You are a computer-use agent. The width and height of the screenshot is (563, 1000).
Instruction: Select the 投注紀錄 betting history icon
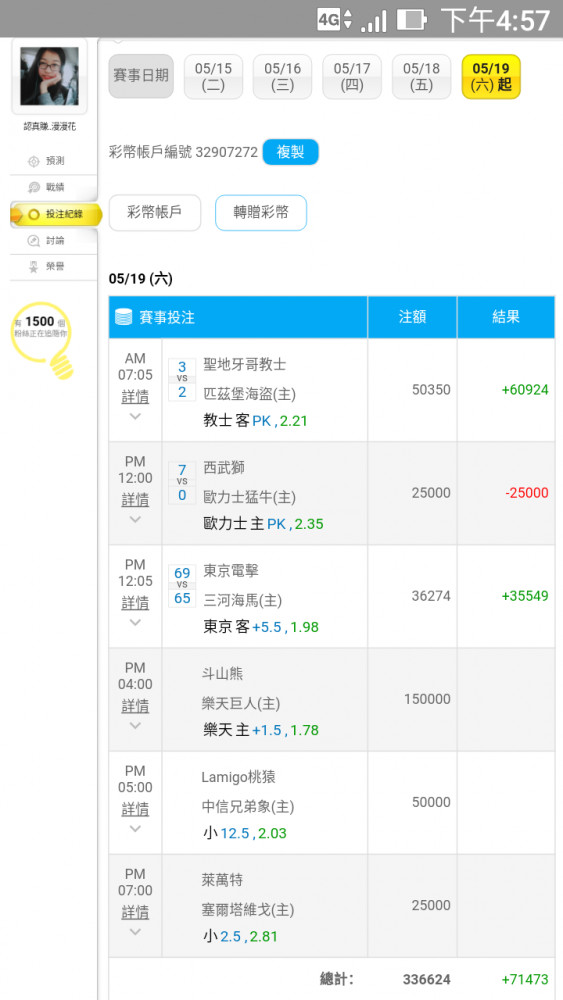[34, 214]
